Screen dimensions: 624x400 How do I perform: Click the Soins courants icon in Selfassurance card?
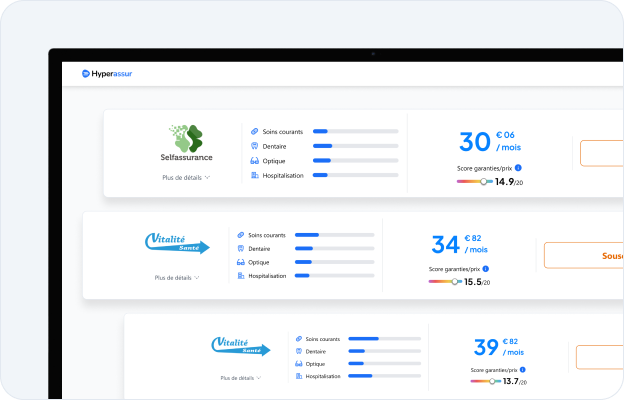pos(255,131)
